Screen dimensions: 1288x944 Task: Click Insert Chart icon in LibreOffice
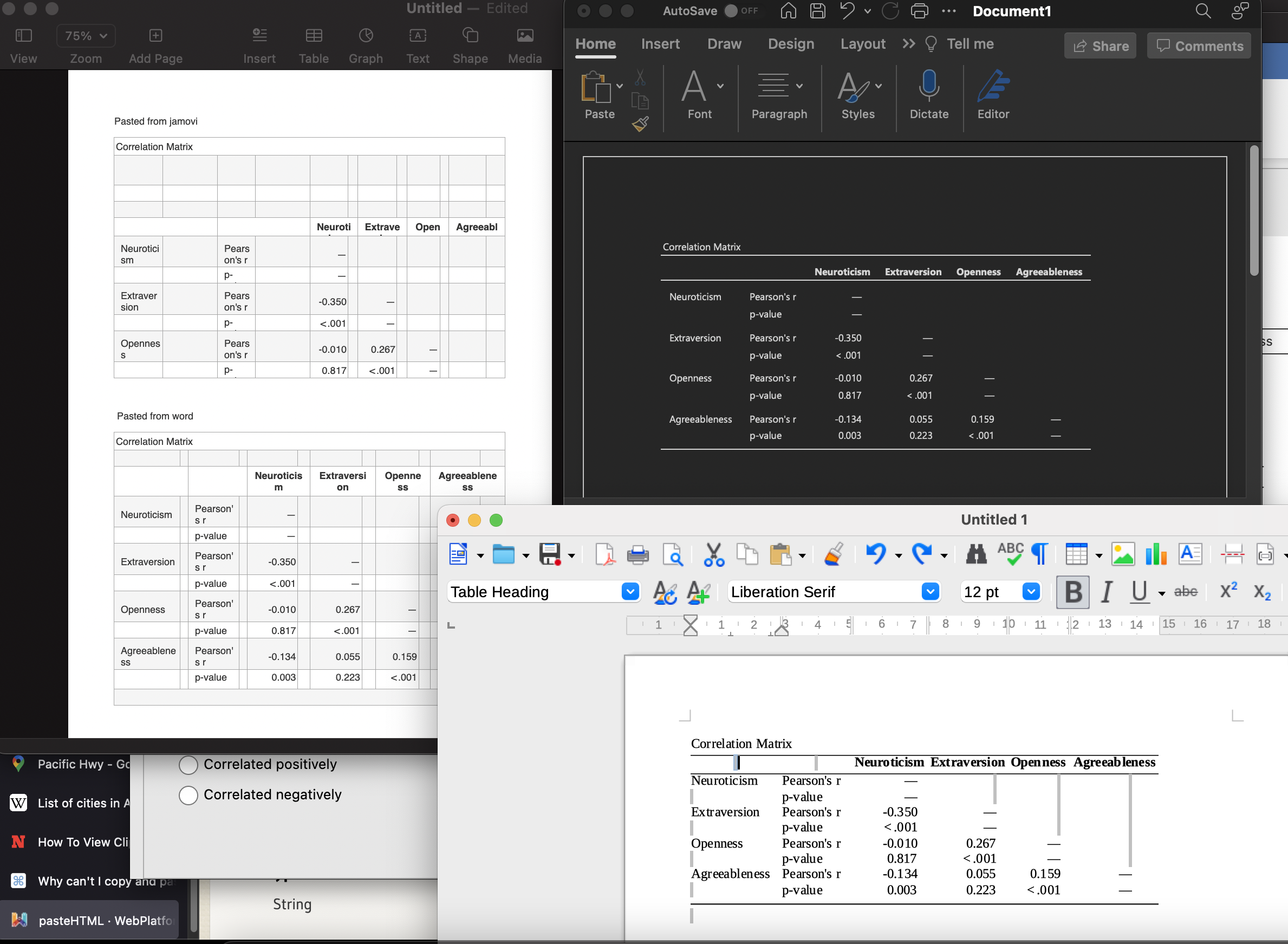coord(1156,554)
